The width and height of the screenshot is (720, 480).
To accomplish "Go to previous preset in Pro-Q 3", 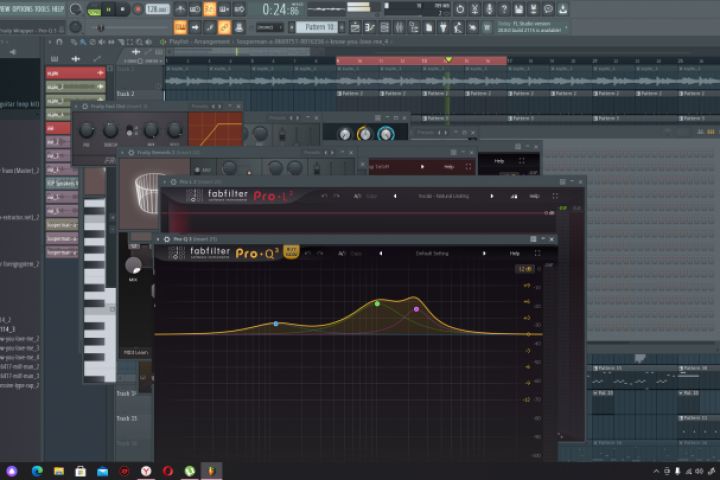I will (x=381, y=254).
